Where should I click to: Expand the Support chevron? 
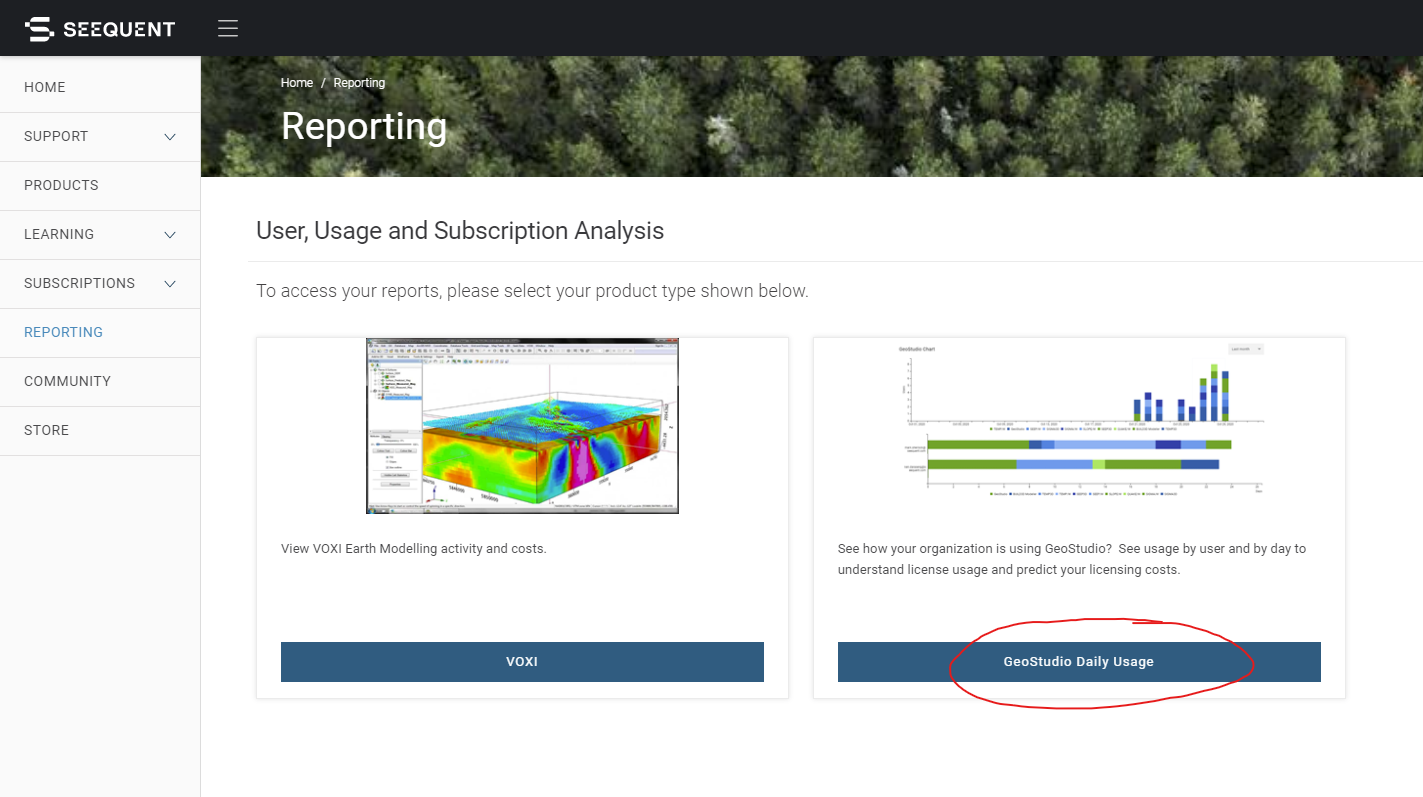click(x=170, y=137)
